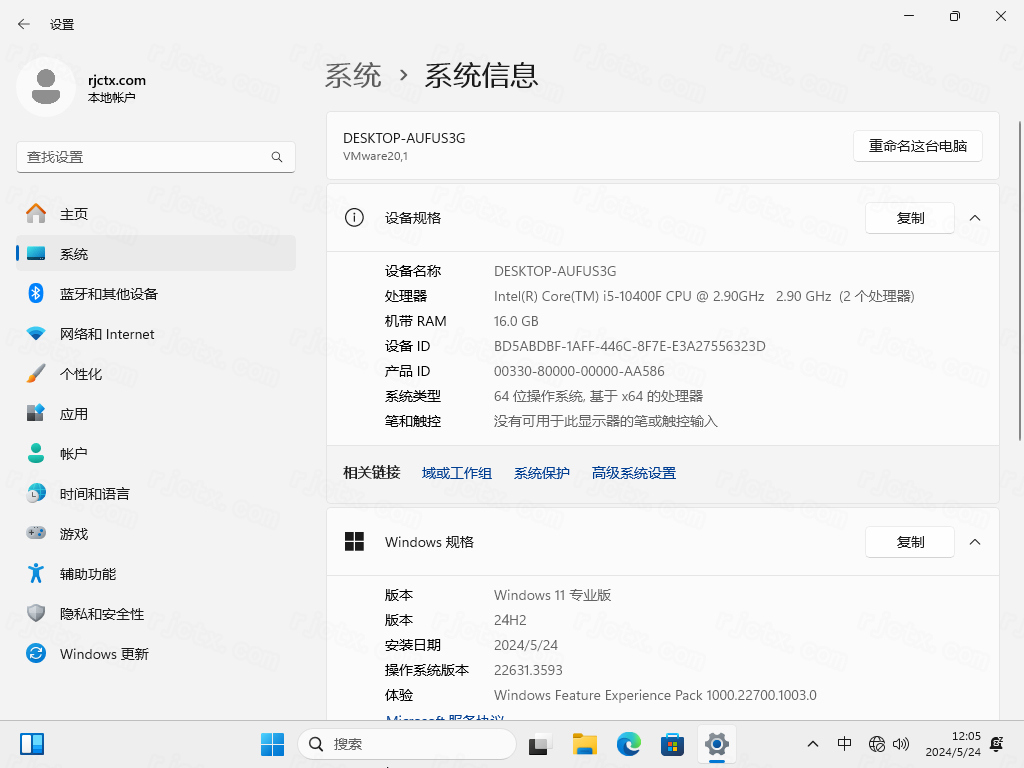The width and height of the screenshot is (1024, 768).
Task: Select the 应用 sidebar item
Action: (x=156, y=413)
